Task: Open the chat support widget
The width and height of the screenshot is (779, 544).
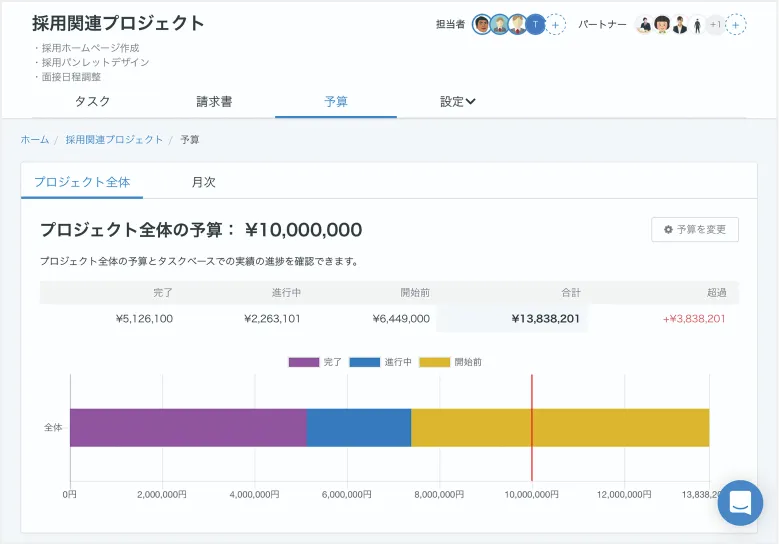Action: 740,503
